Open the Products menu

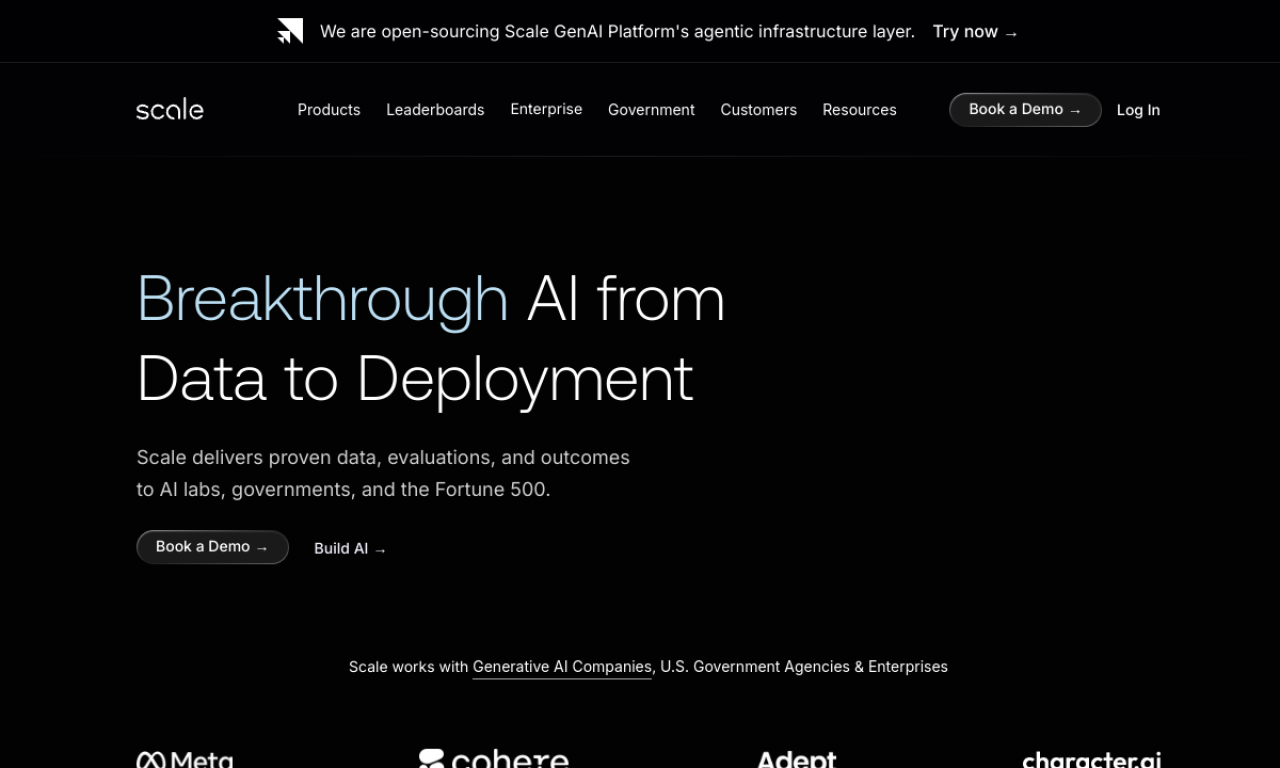328,110
